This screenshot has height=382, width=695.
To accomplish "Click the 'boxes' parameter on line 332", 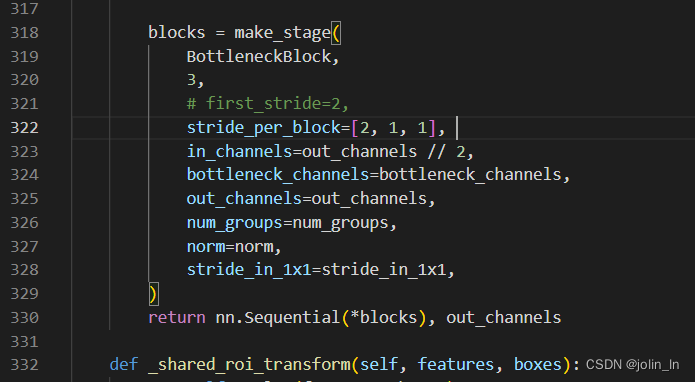I will tap(538, 364).
